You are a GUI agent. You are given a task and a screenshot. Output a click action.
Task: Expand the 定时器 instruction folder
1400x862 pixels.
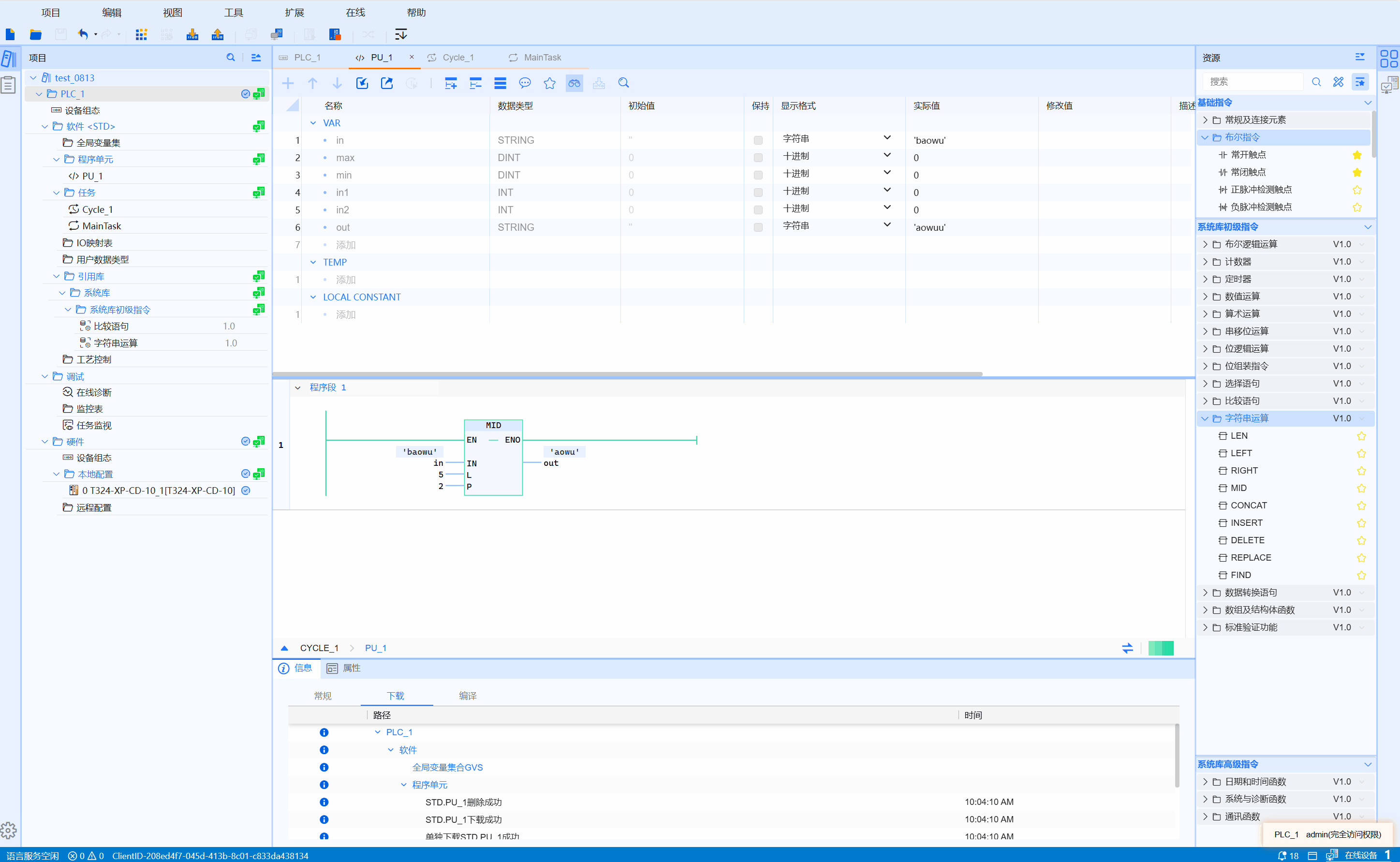(x=1205, y=279)
